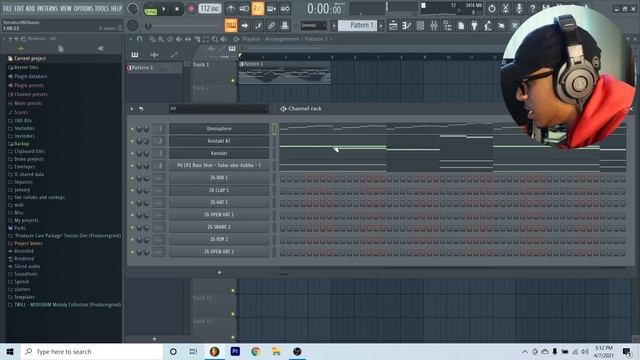Open the Mixer view icon
Image resolution: width=640 pixels, height=360 pixels.
(434, 26)
